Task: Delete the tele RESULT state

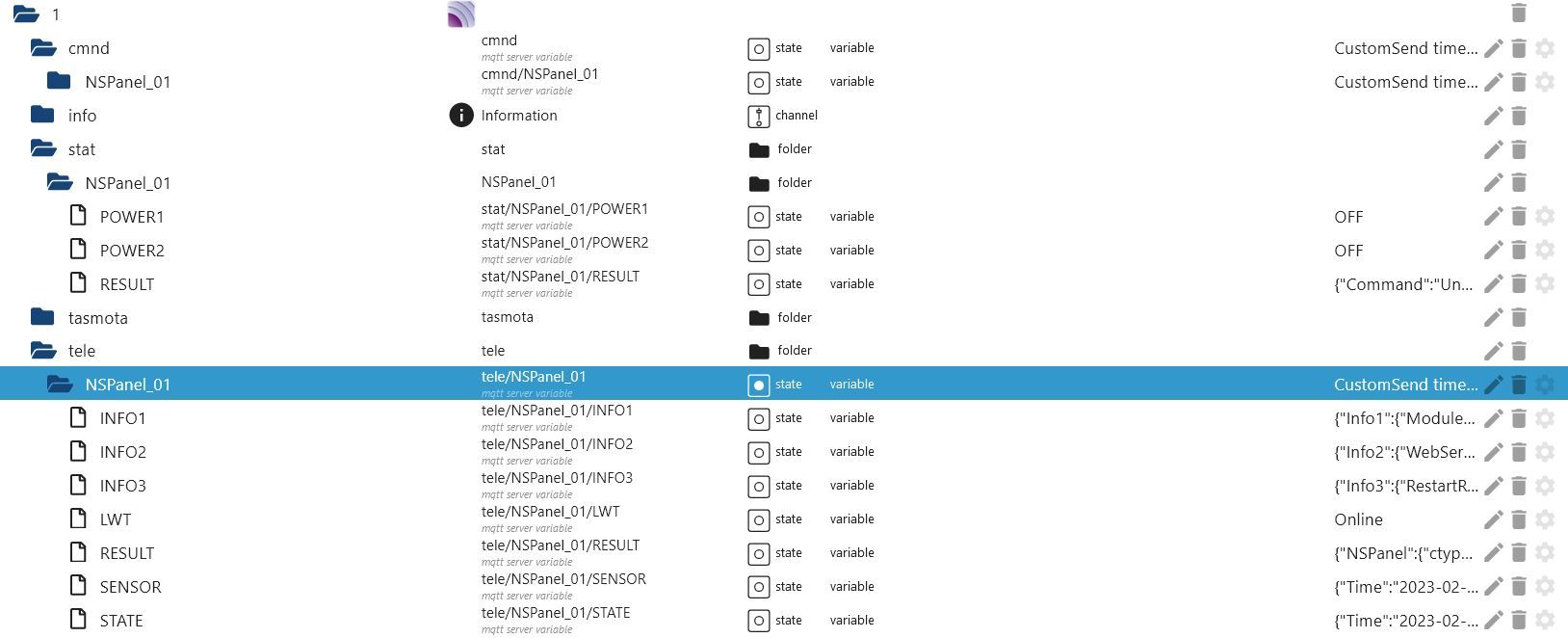Action: pyautogui.click(x=1519, y=553)
